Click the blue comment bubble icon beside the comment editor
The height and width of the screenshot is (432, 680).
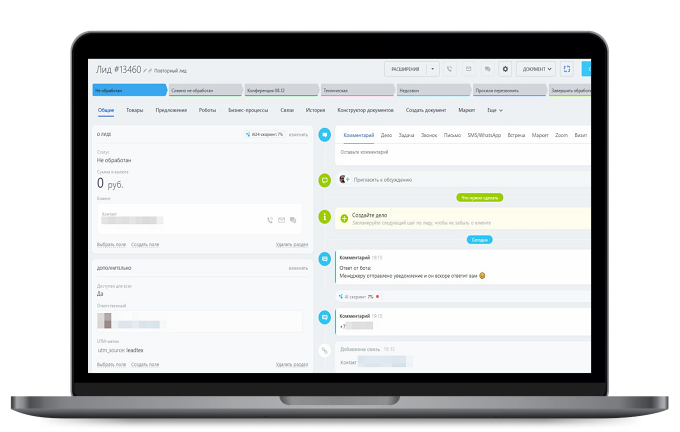pyautogui.click(x=324, y=134)
